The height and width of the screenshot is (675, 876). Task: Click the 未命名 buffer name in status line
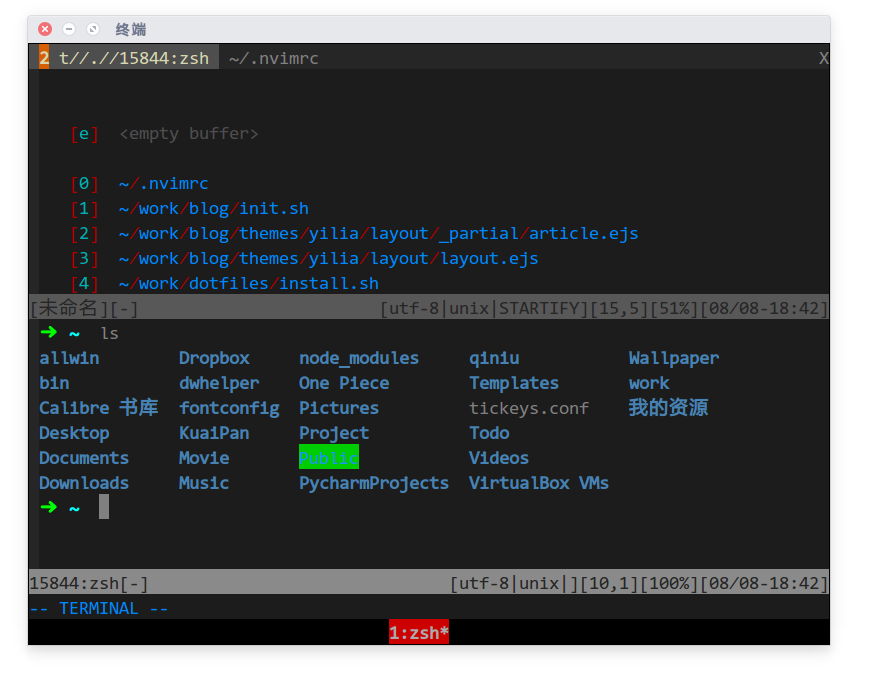(x=68, y=308)
